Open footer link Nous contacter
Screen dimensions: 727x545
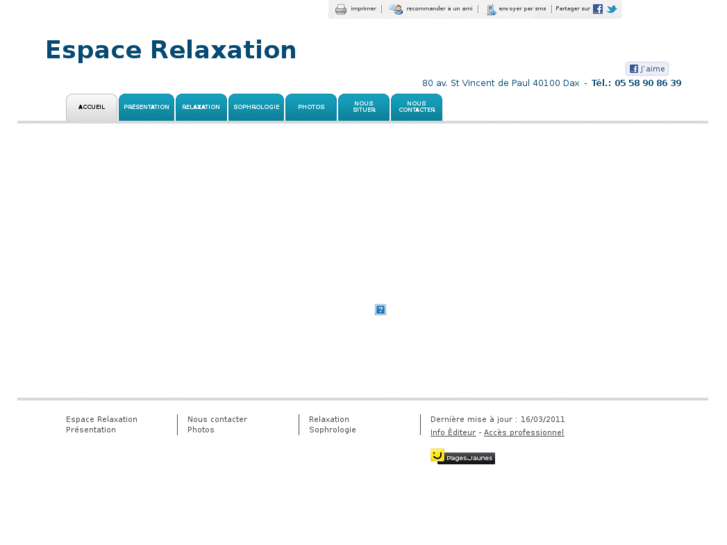click(x=217, y=419)
